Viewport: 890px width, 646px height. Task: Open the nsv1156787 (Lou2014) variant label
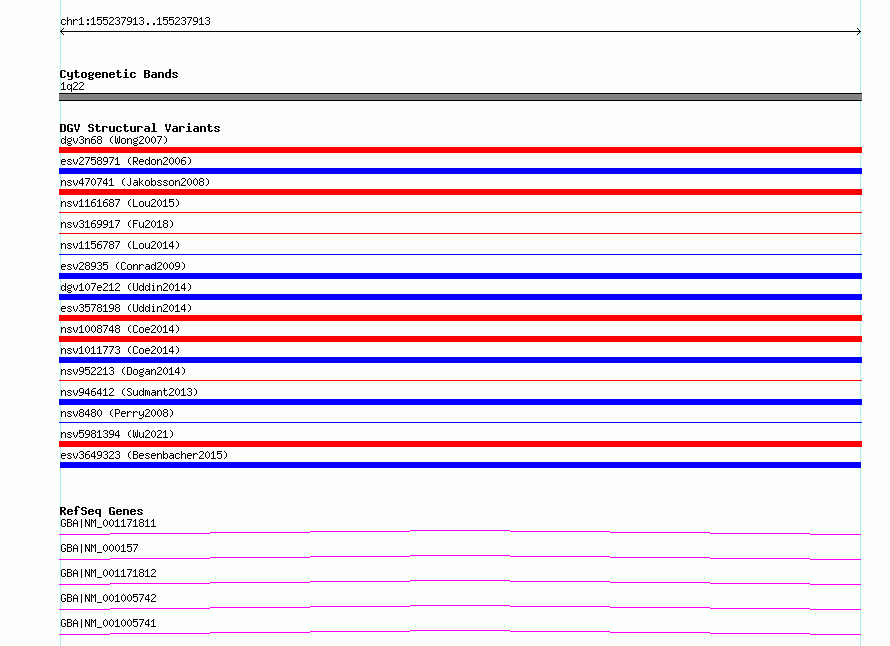point(120,245)
